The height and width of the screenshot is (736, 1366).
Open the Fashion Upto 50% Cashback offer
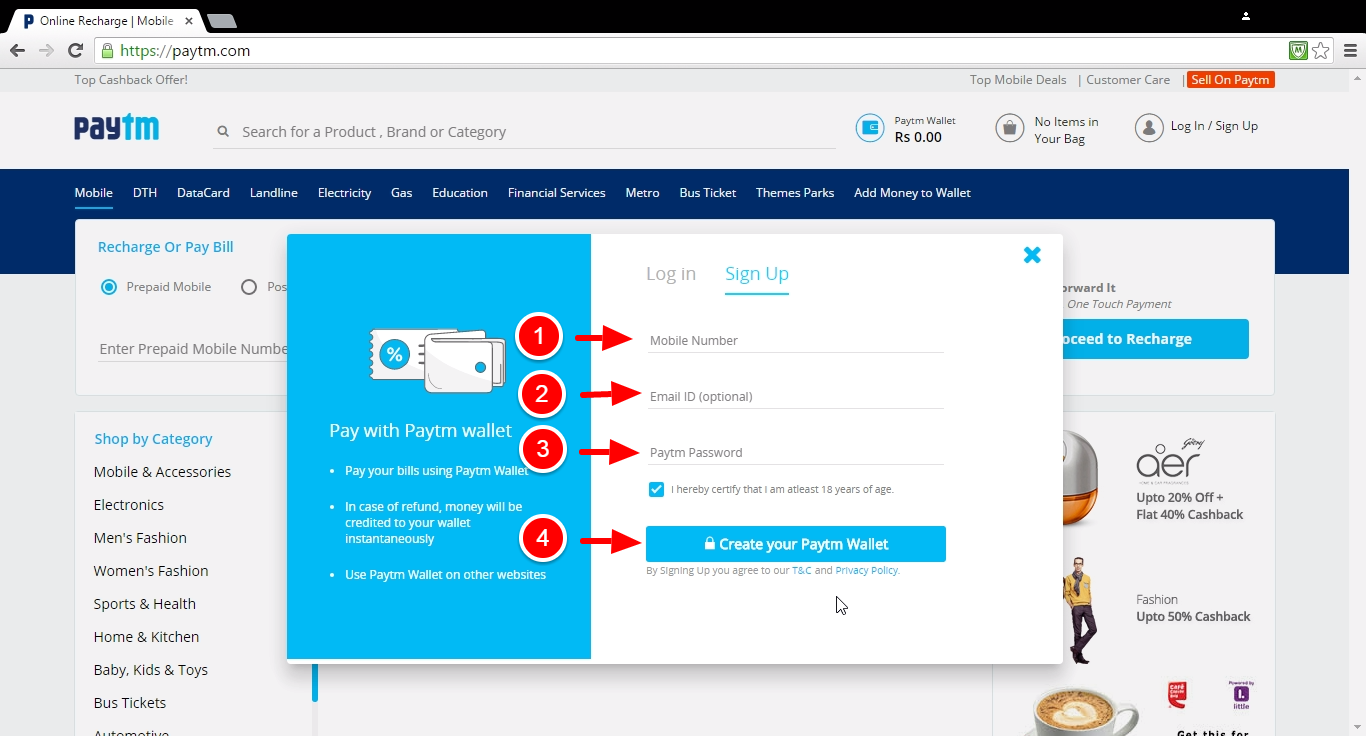coord(1193,608)
